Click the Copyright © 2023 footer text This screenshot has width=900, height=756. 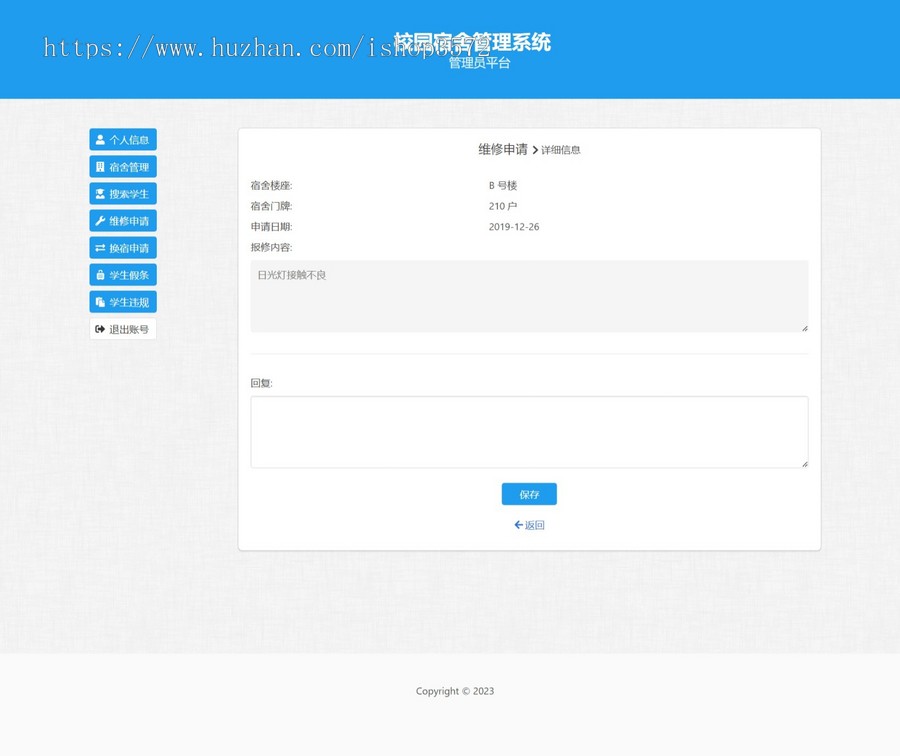click(x=455, y=691)
